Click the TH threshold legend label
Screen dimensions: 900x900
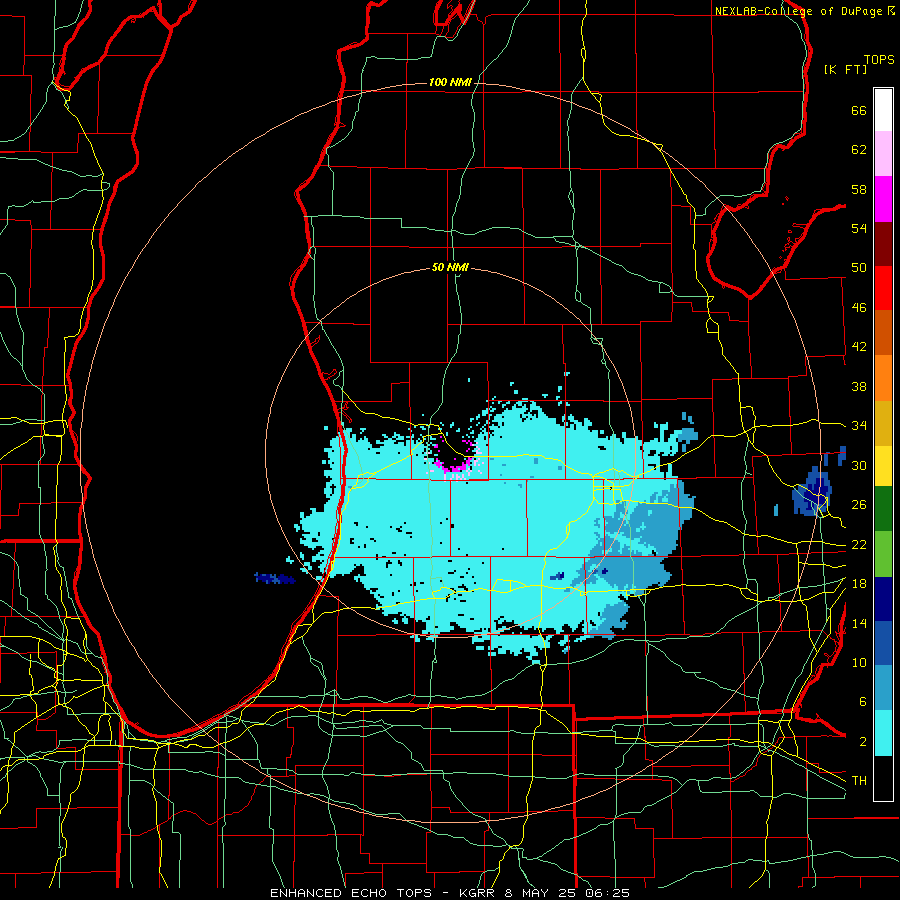859,781
